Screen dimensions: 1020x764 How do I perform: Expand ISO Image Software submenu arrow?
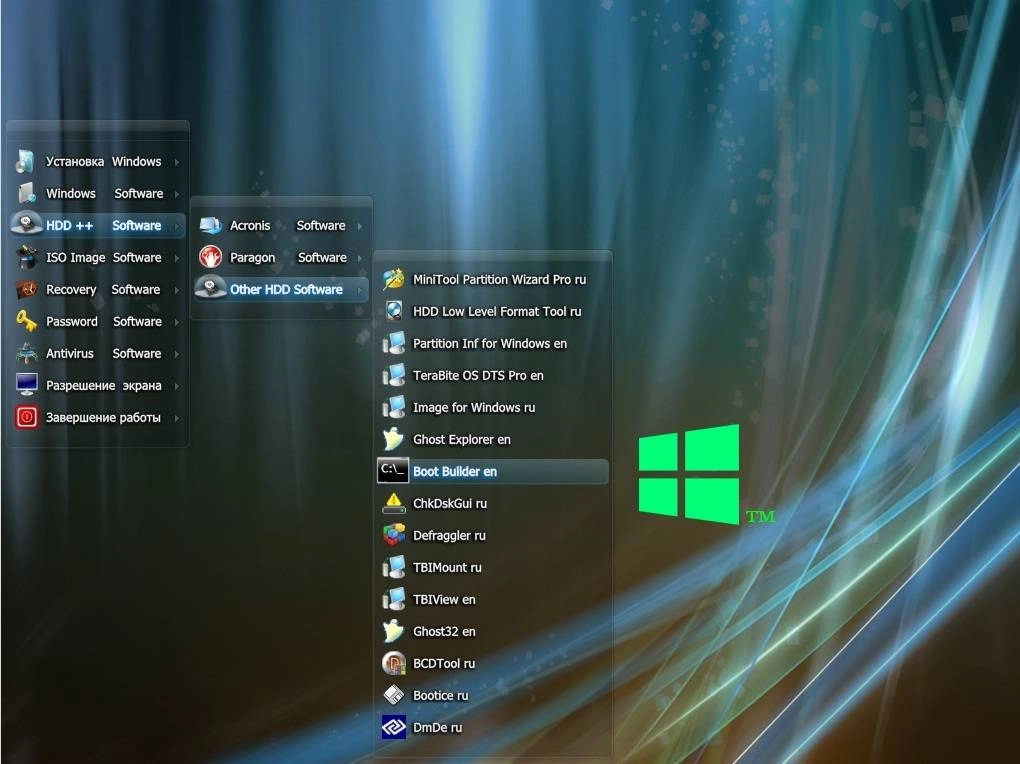(x=176, y=258)
